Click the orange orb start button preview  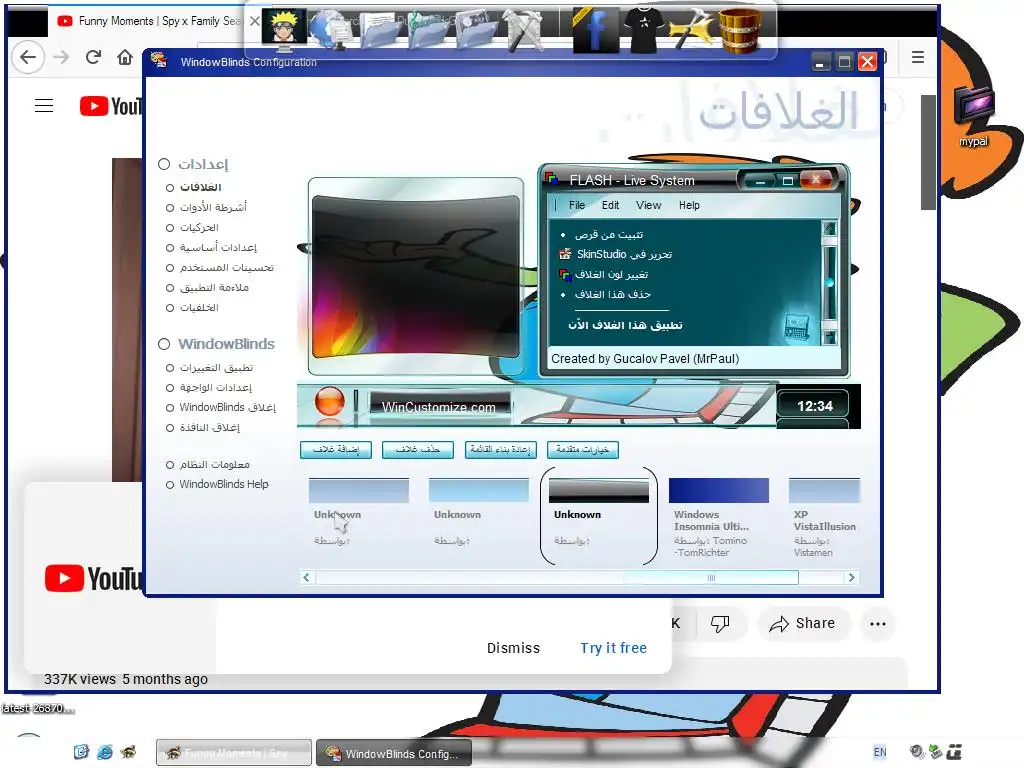(x=330, y=401)
